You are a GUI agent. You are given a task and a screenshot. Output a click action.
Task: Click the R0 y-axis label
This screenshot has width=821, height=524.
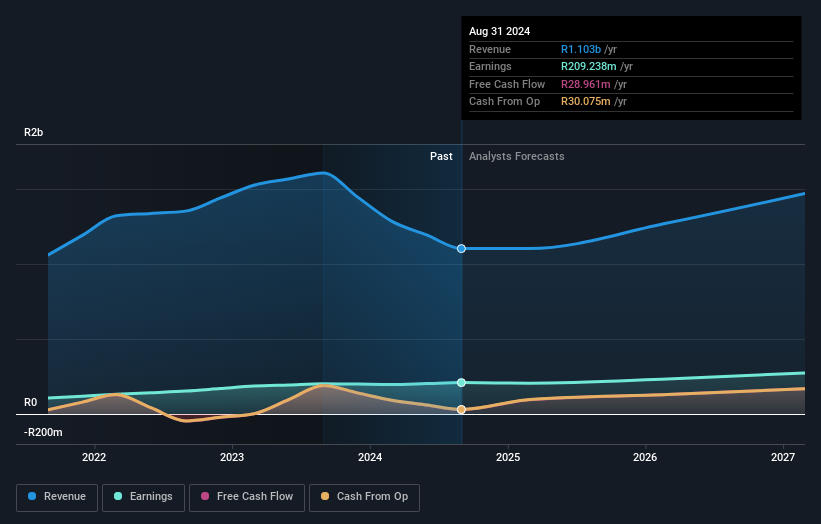pos(30,403)
